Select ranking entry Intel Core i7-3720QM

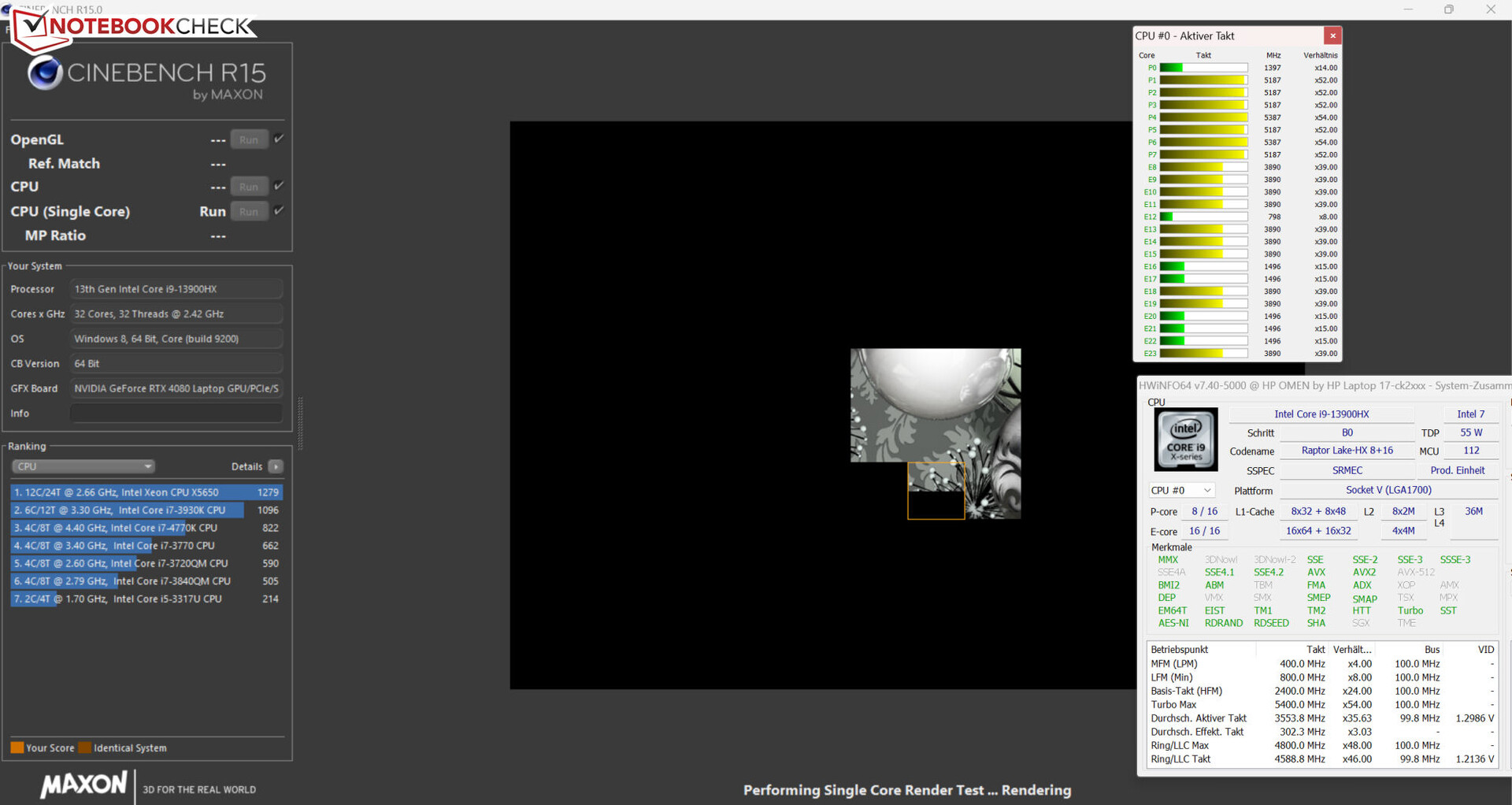(x=146, y=563)
